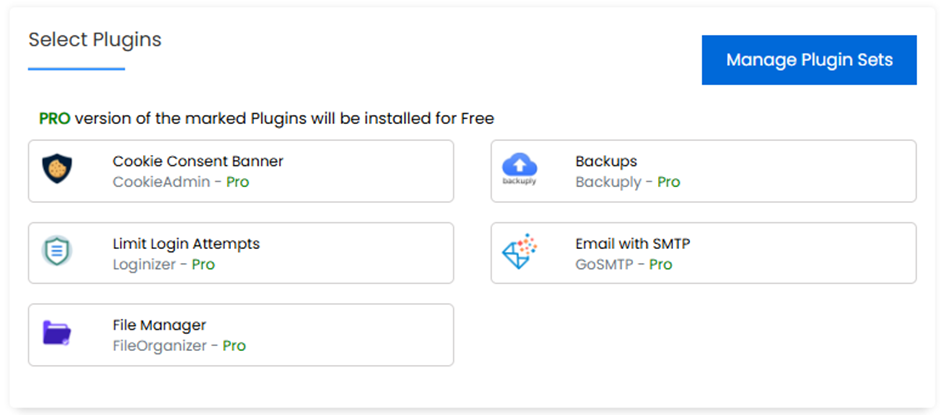
Task: Click the green PRO label in notice
Action: 55,119
